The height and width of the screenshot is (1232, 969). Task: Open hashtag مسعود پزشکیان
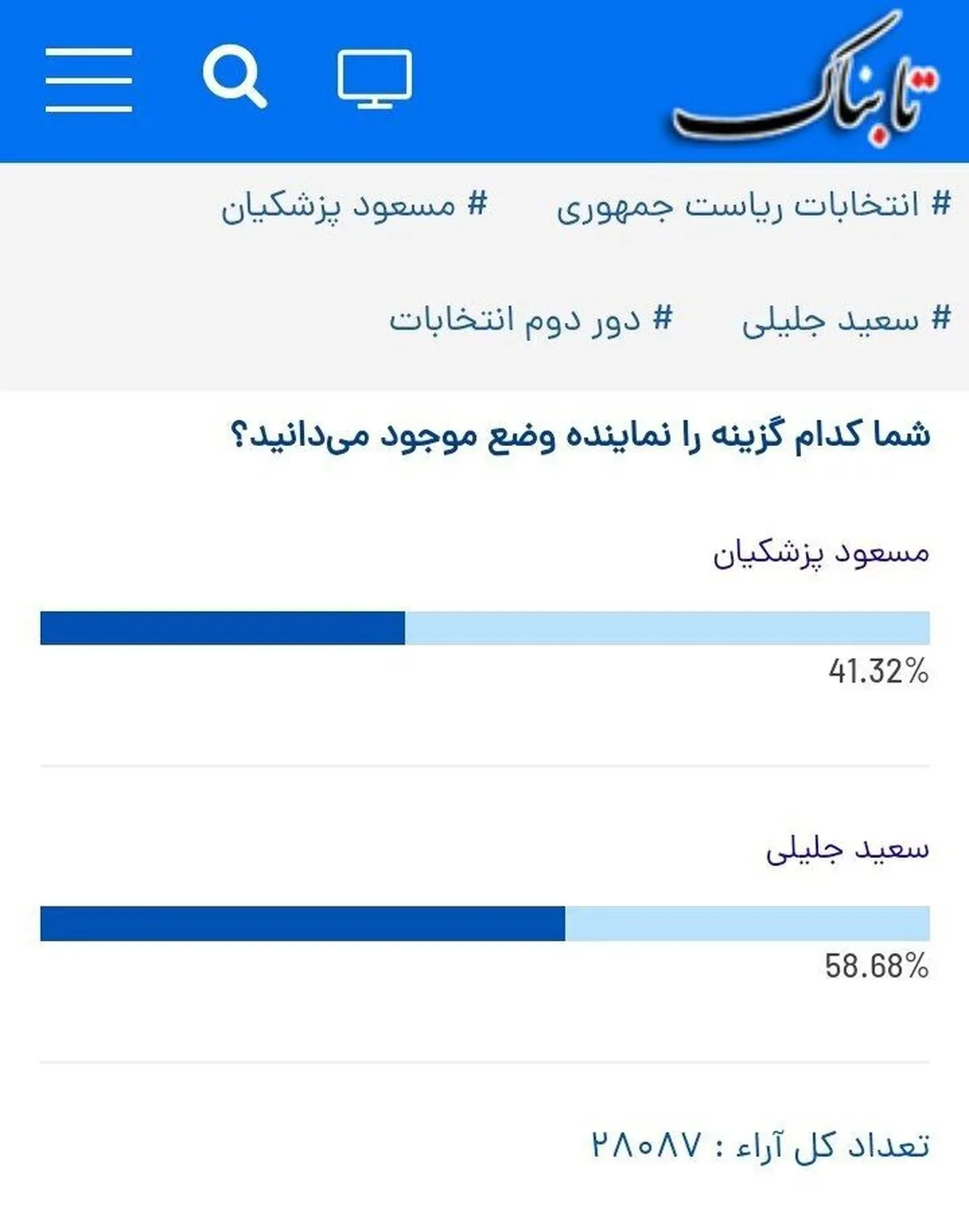pyautogui.click(x=354, y=207)
